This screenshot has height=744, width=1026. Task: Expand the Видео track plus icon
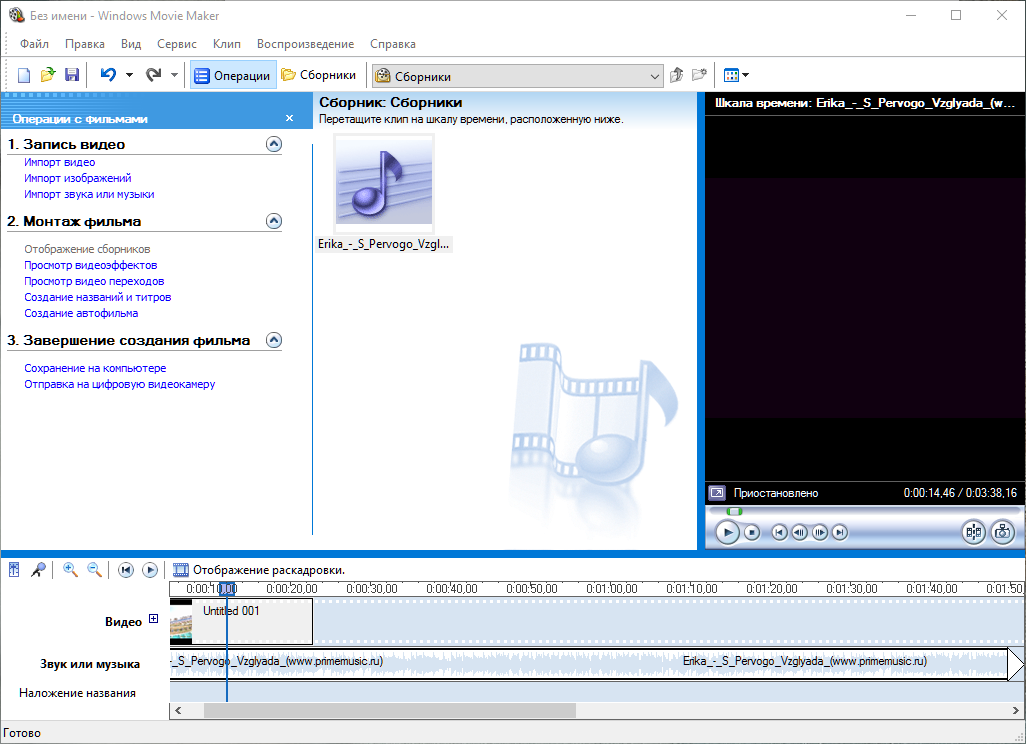(x=154, y=618)
